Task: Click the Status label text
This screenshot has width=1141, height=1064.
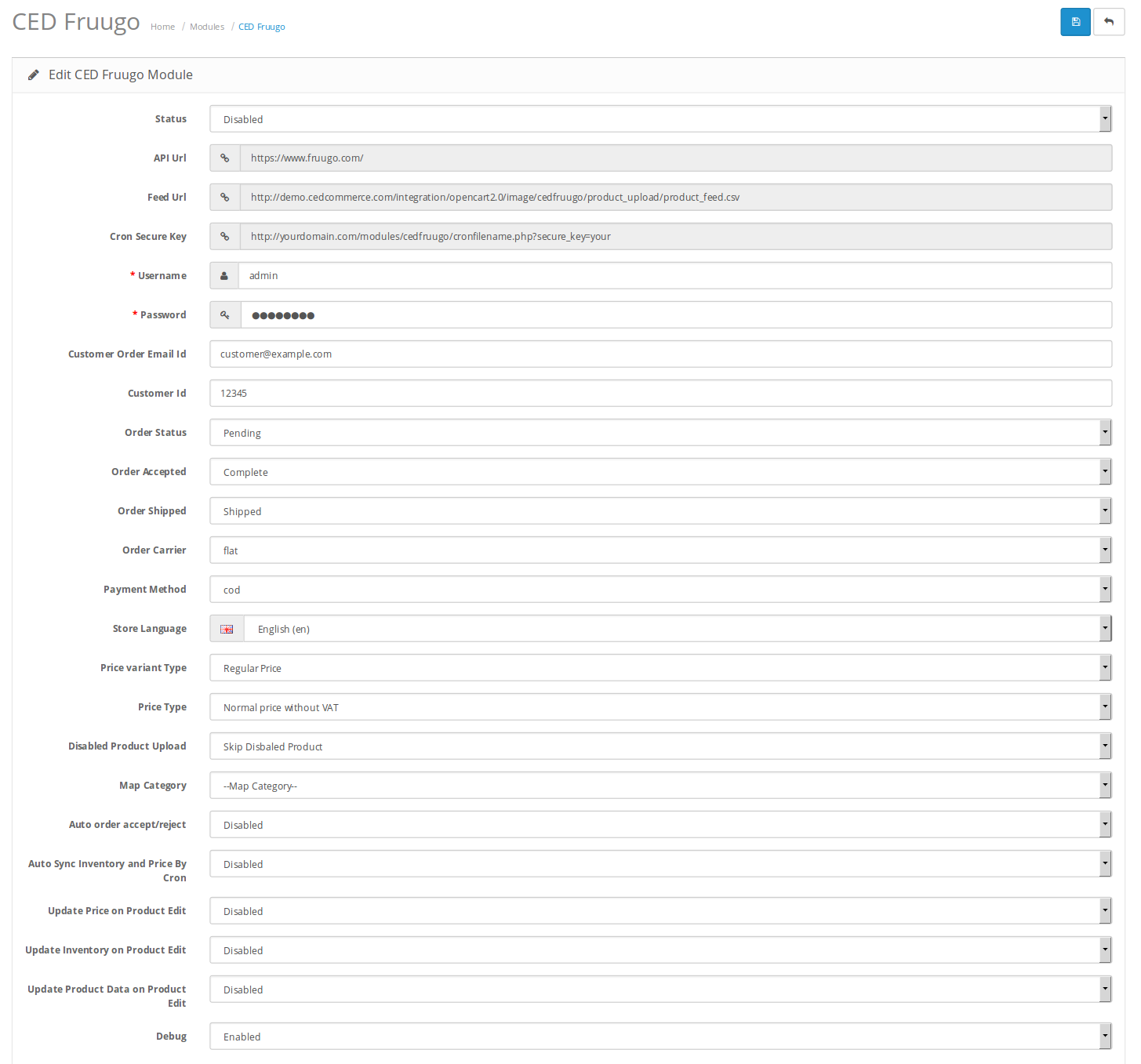Action: (170, 119)
